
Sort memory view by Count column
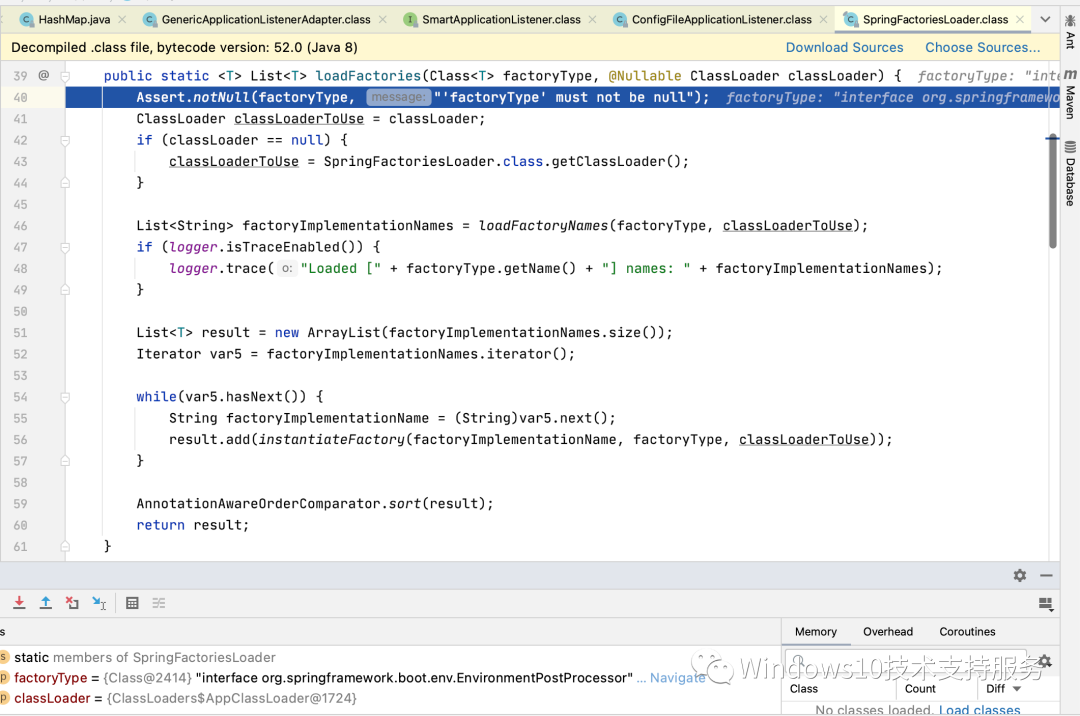click(x=920, y=688)
